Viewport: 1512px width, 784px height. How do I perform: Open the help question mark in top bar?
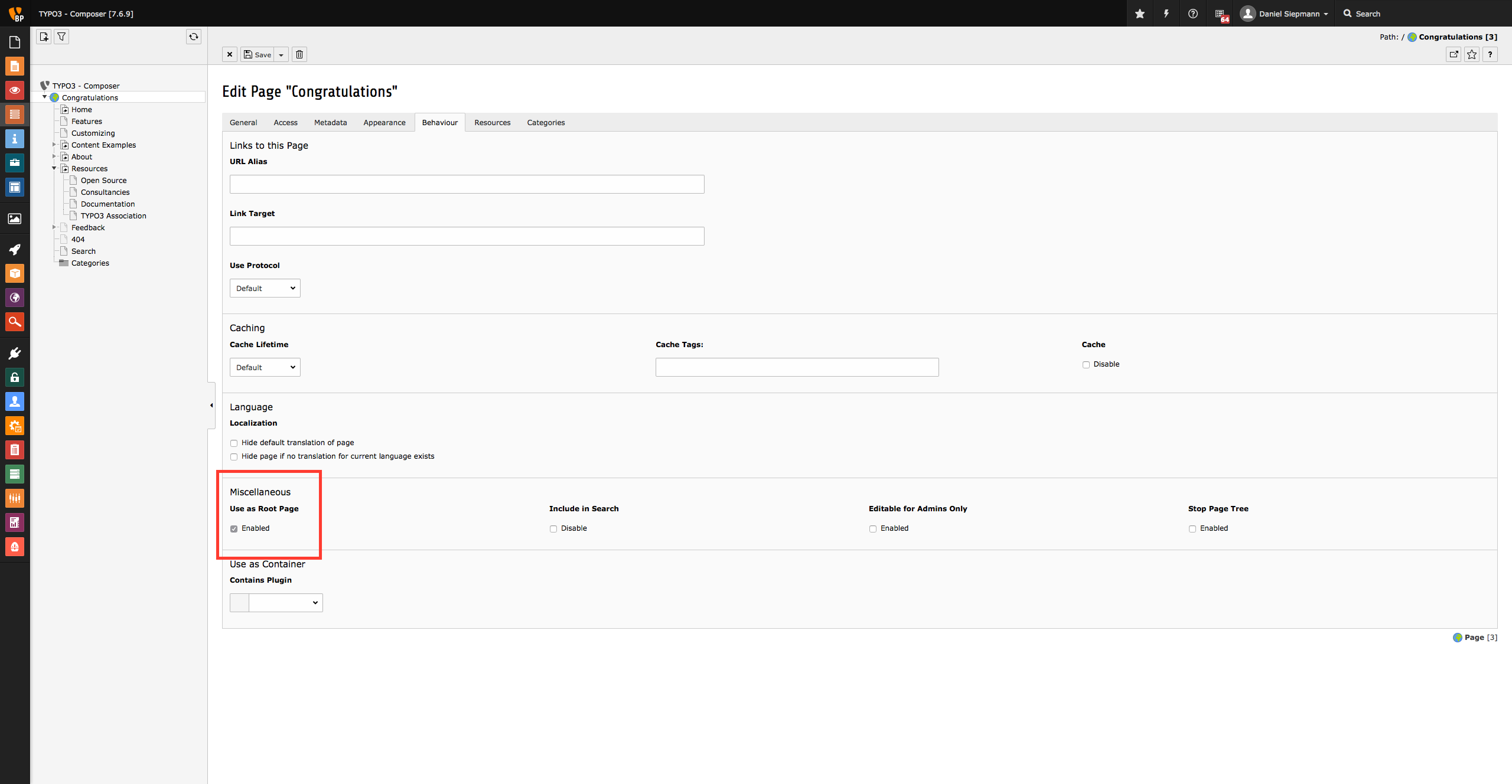point(1193,14)
